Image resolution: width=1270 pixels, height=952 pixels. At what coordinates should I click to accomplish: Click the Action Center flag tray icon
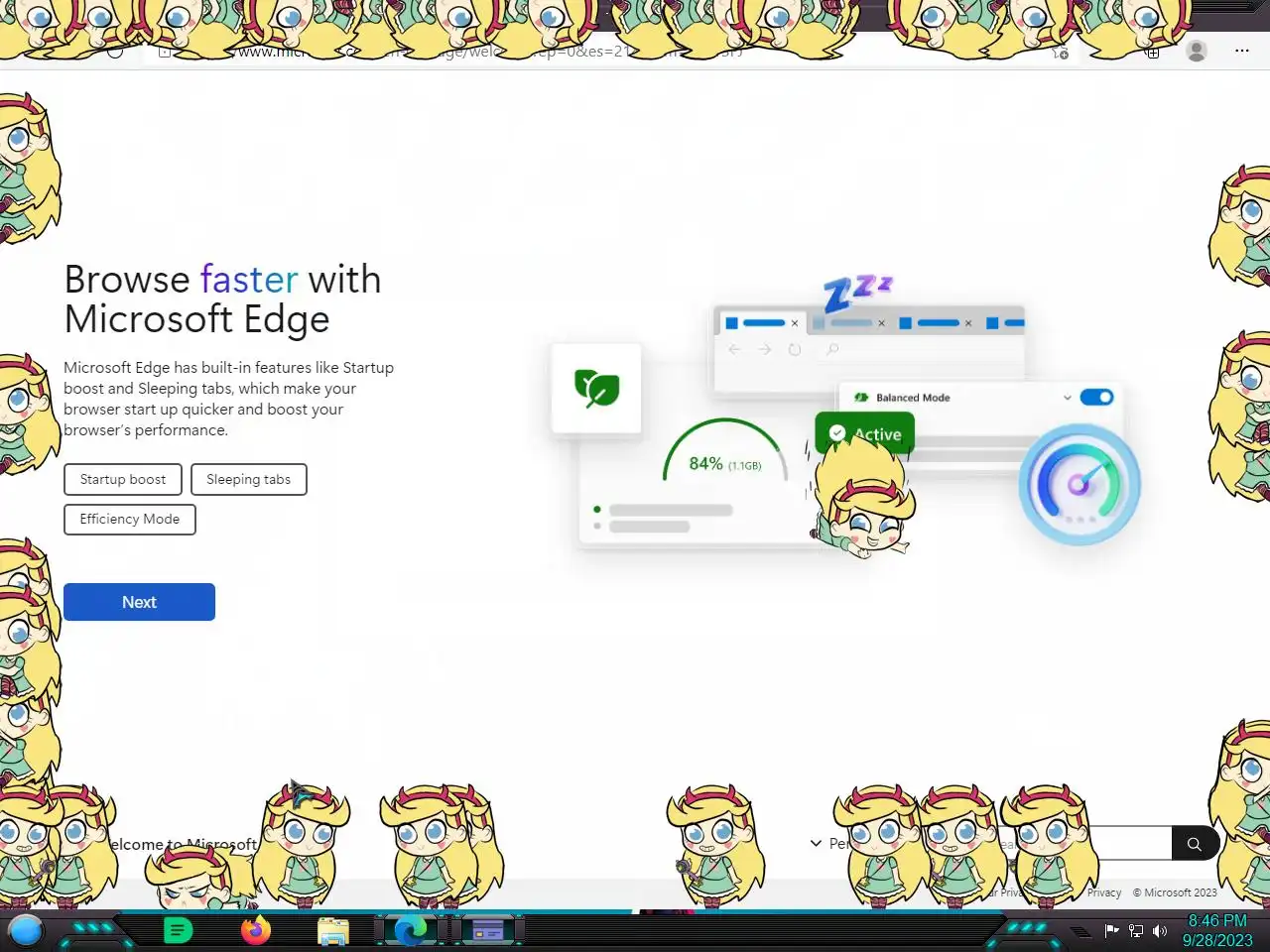click(x=1111, y=931)
